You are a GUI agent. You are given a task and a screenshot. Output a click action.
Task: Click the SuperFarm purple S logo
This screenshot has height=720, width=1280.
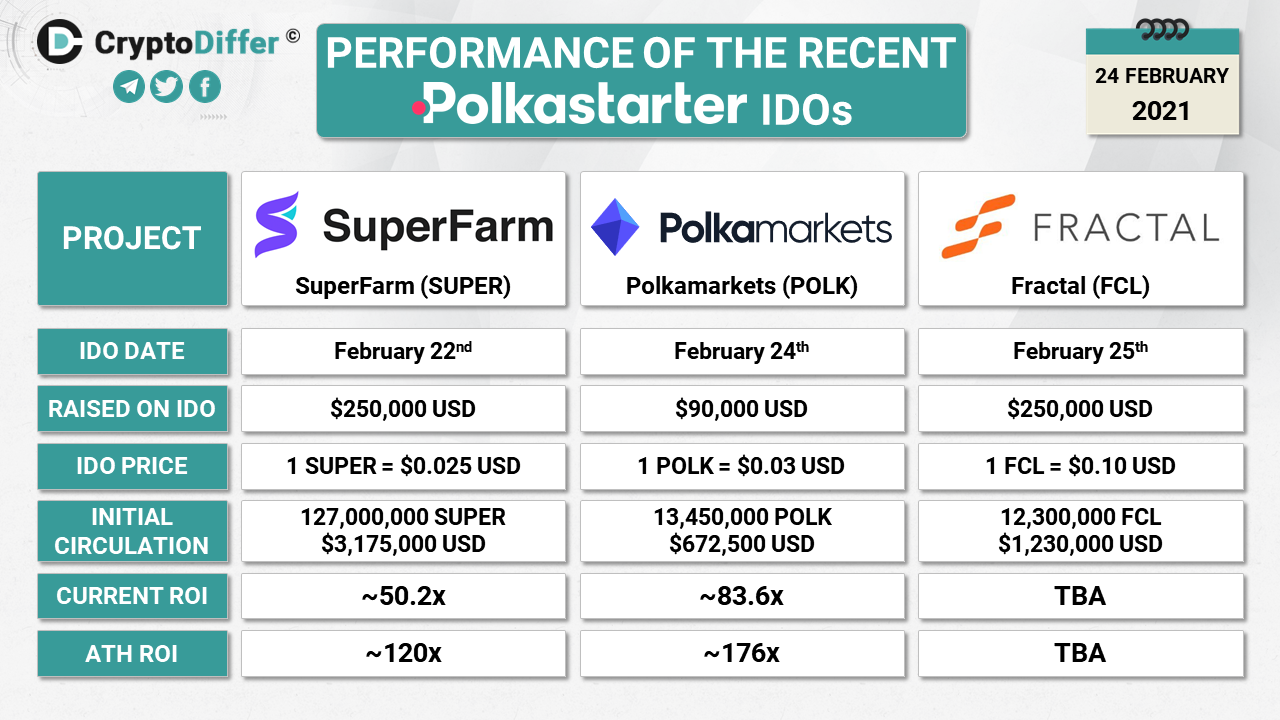[277, 225]
